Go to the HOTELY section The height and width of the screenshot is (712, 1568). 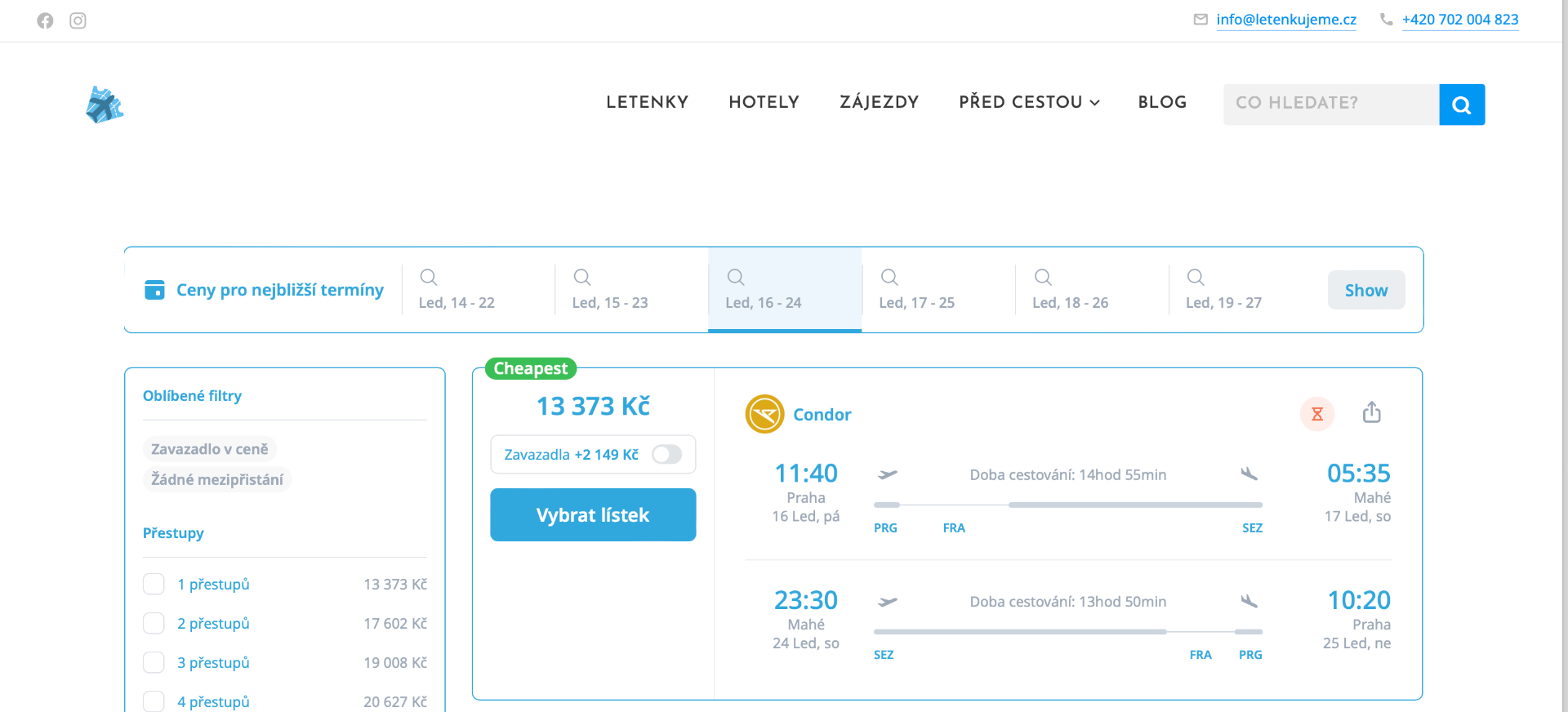pyautogui.click(x=764, y=102)
